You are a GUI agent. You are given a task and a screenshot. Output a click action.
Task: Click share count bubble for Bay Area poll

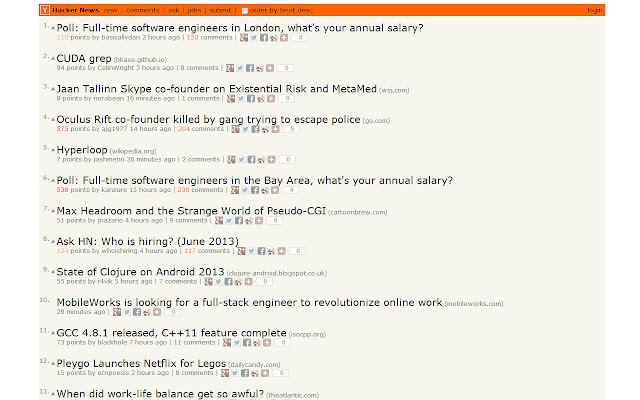click(291, 190)
